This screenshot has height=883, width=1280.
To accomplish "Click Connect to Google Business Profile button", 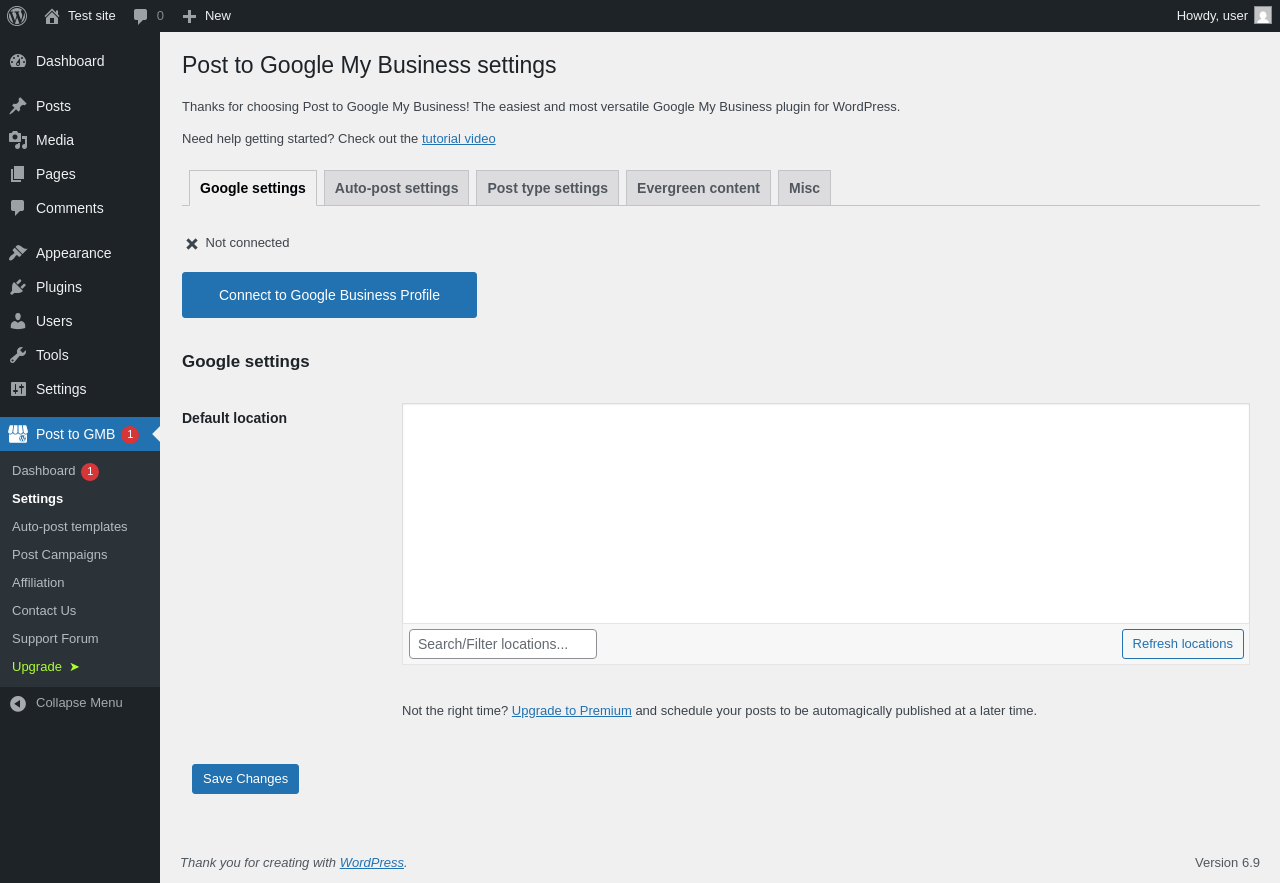I will pos(329,295).
